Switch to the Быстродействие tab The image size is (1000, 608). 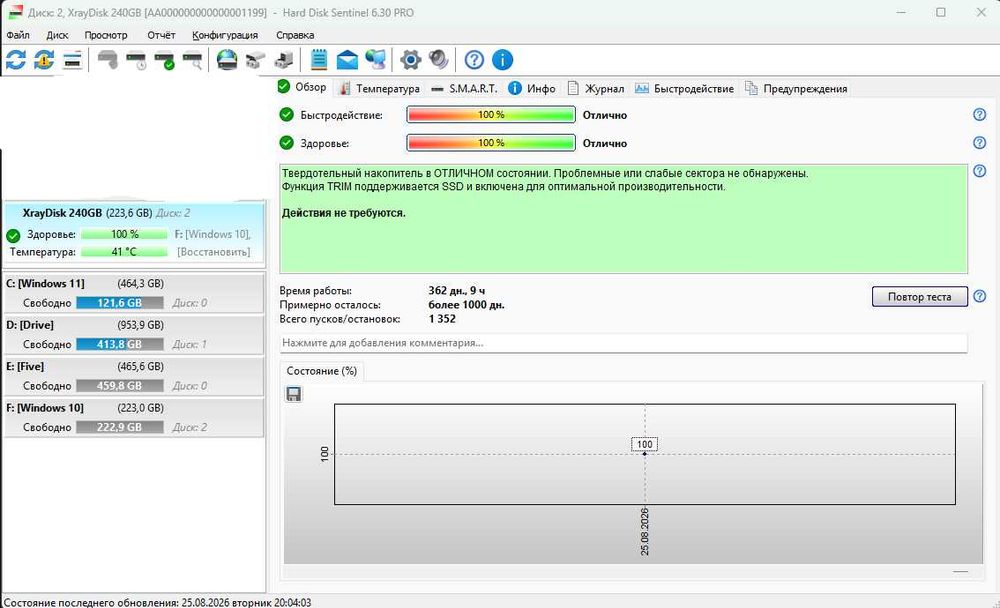click(684, 89)
